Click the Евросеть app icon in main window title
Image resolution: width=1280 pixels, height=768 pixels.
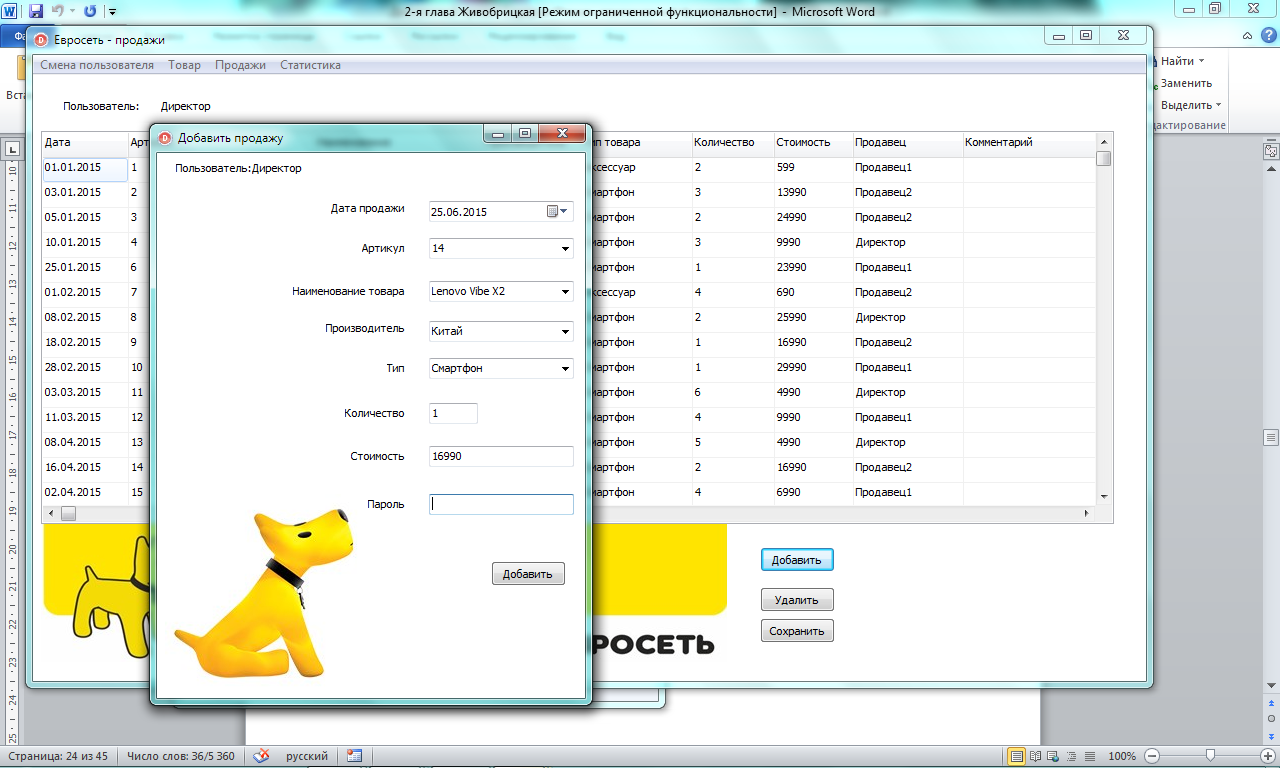pyautogui.click(x=41, y=40)
